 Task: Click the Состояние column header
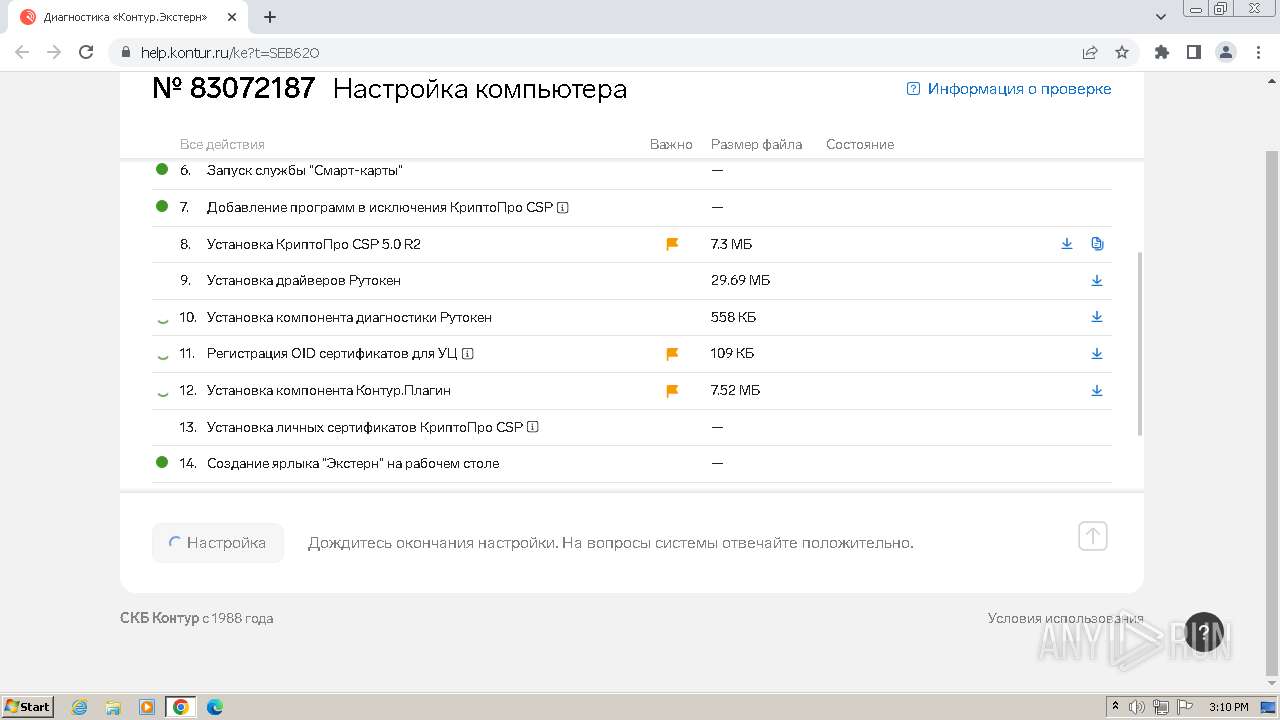(x=860, y=144)
